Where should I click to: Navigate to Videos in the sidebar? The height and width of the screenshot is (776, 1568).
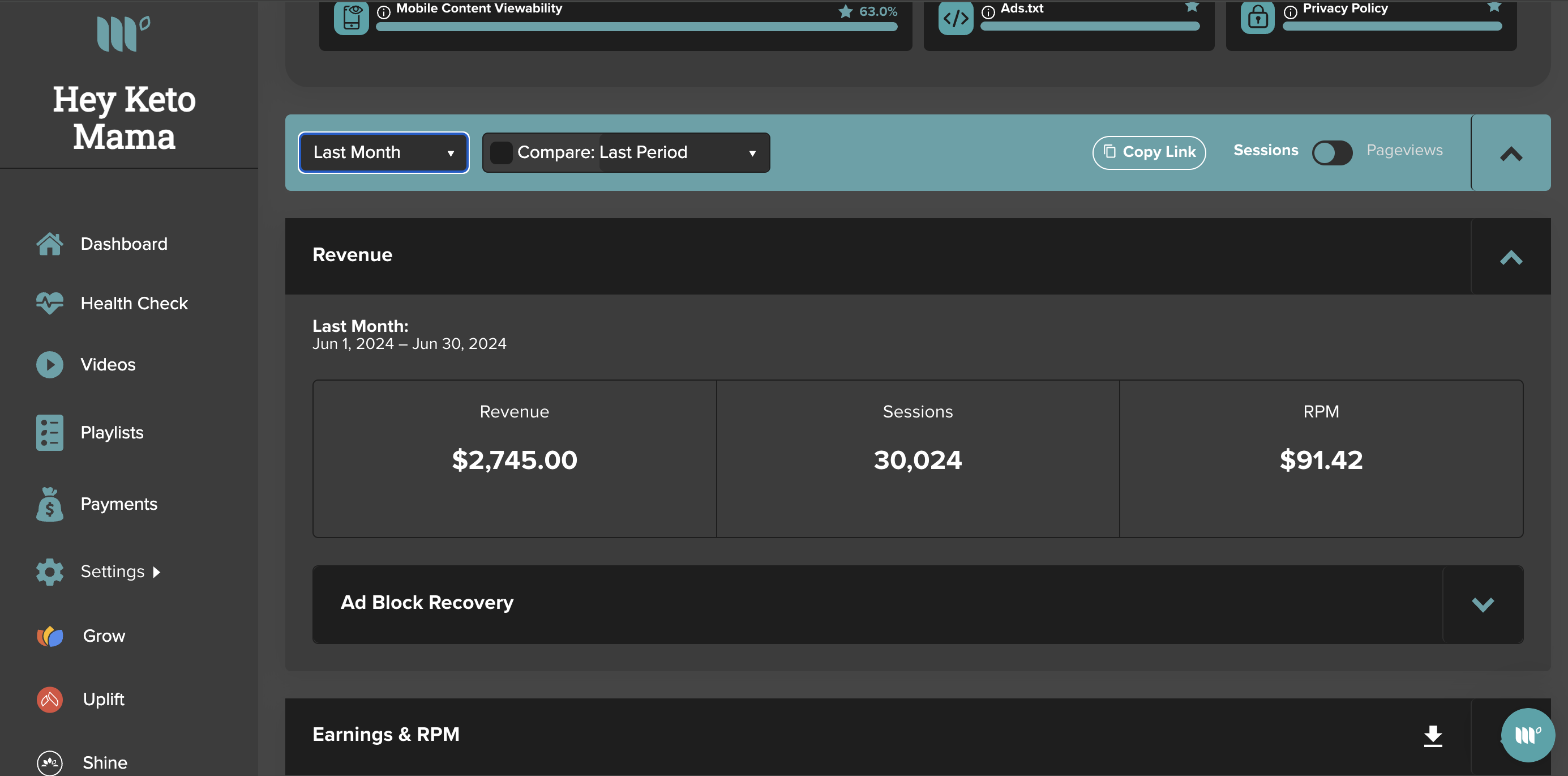(x=108, y=365)
